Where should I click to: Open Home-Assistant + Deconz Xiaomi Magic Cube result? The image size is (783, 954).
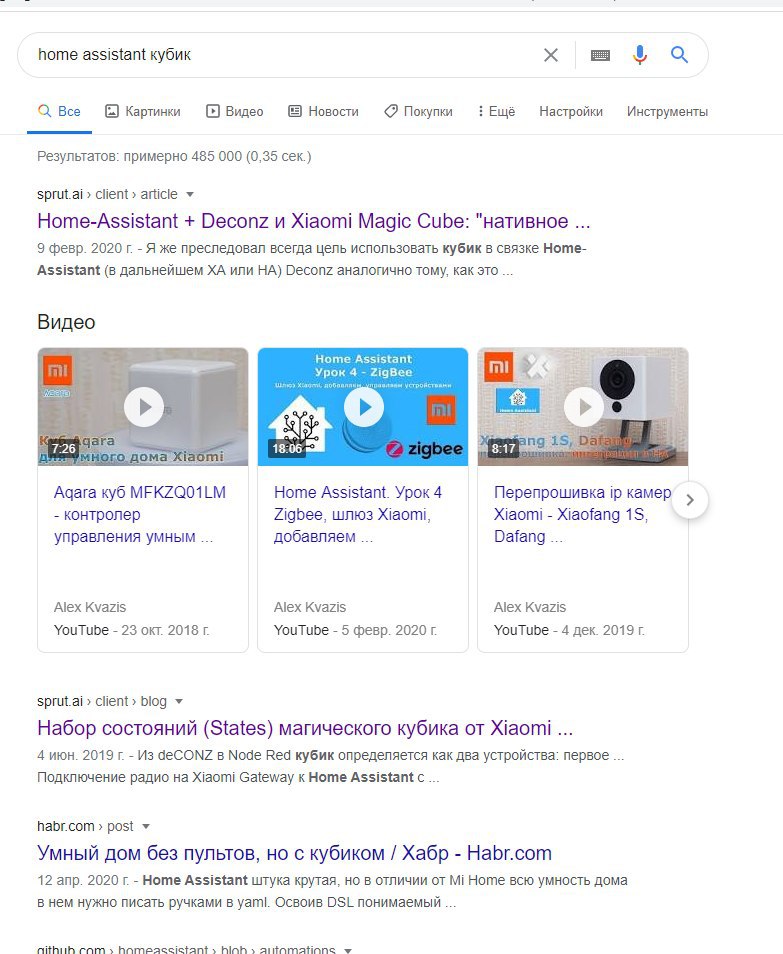313,221
